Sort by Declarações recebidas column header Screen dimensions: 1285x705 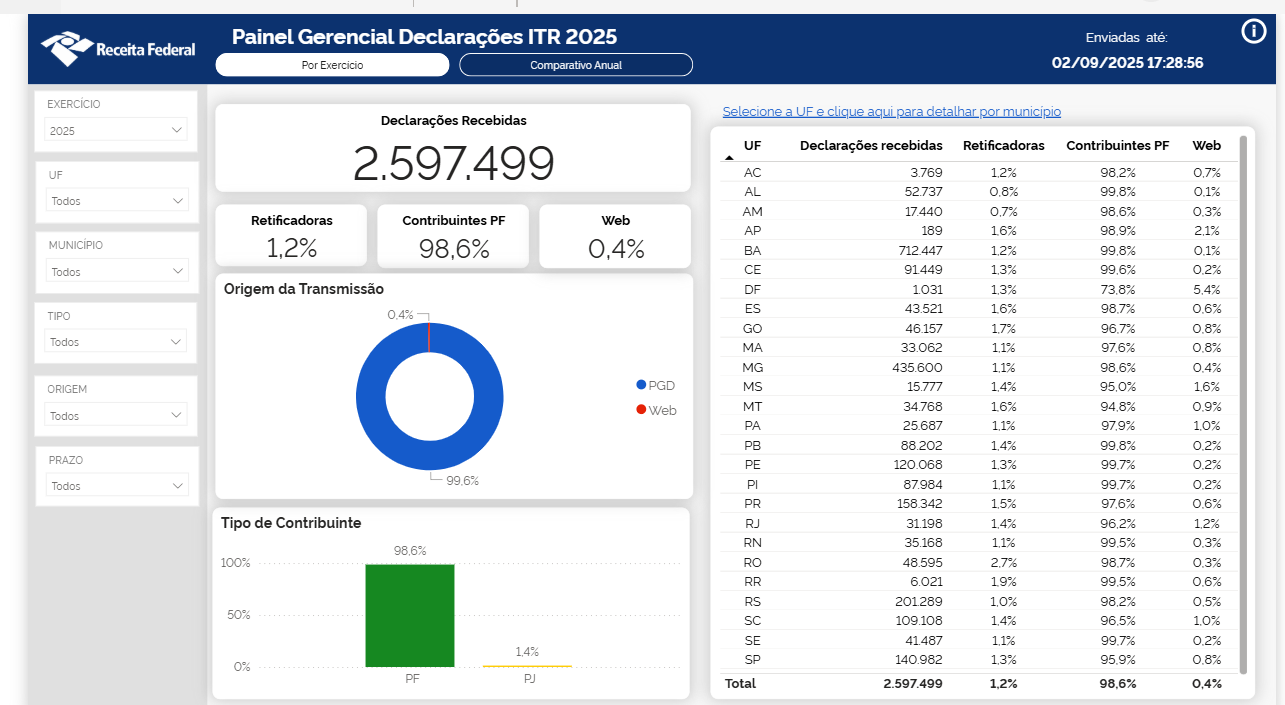[x=871, y=146]
